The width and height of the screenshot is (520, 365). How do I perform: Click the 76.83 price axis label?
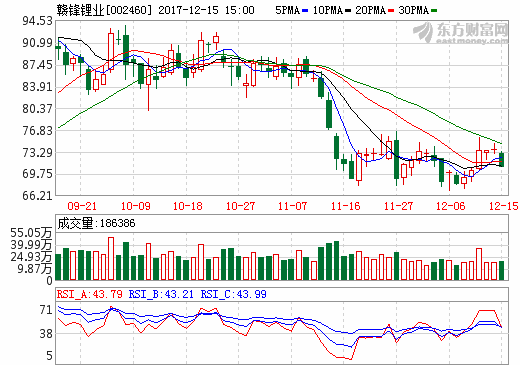38,131
